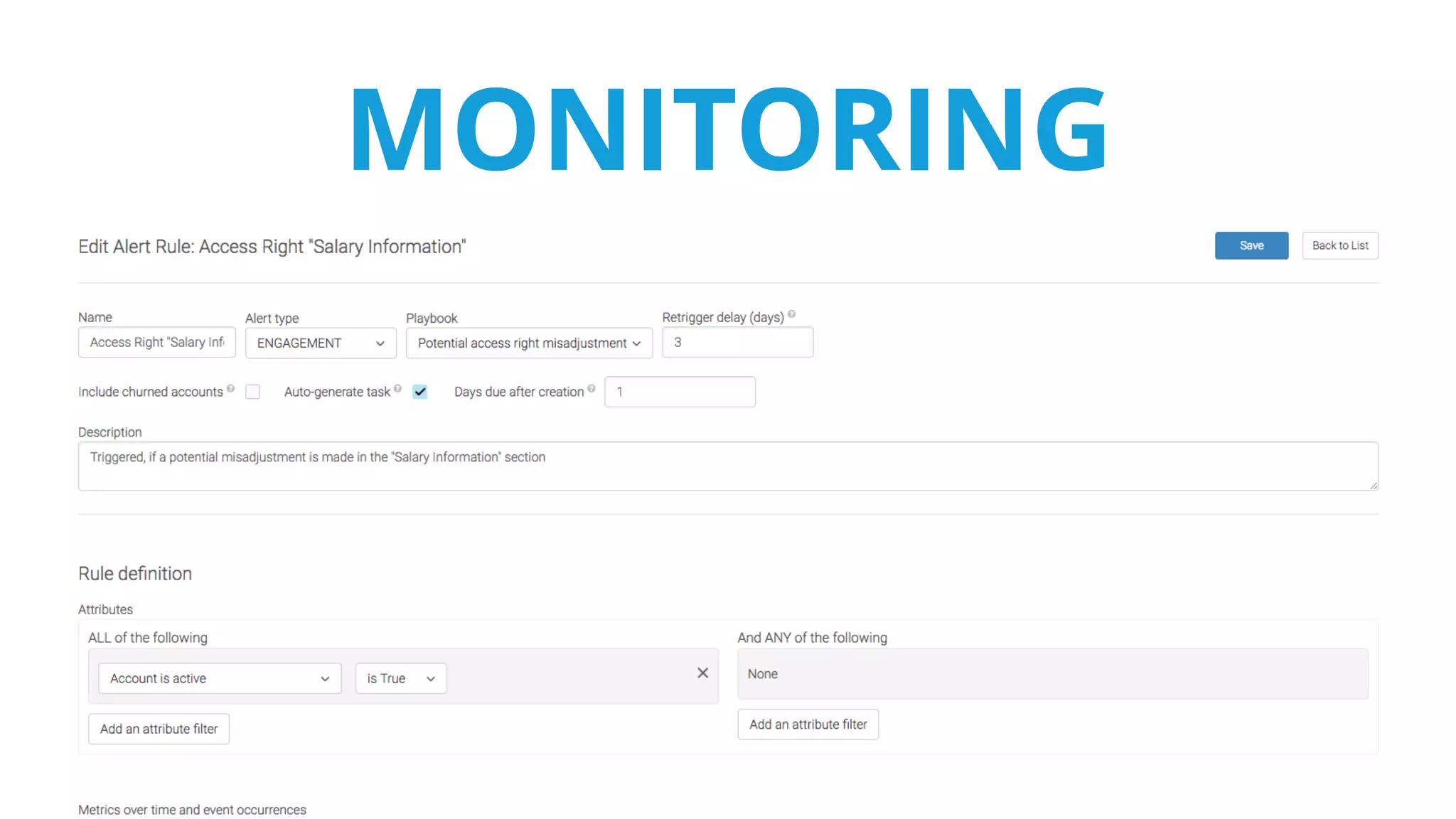Edit the Name input field
The width and height of the screenshot is (1456, 819).
[157, 343]
